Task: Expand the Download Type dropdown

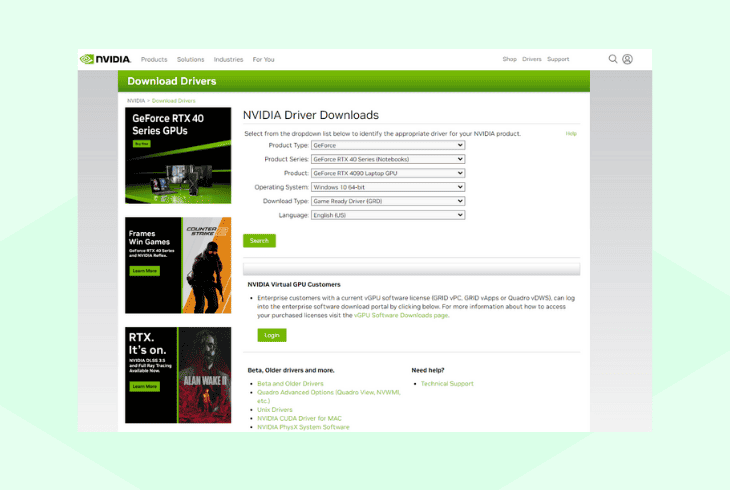Action: (388, 201)
